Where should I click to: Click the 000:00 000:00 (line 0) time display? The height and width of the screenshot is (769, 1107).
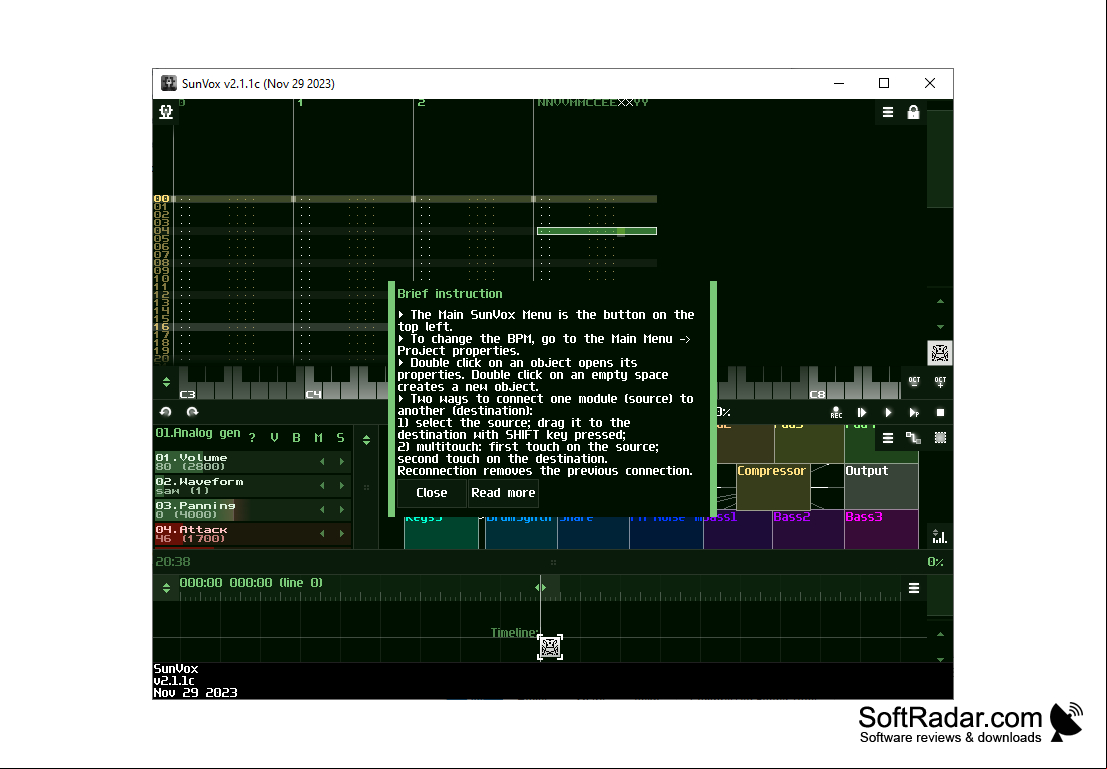click(x=251, y=583)
